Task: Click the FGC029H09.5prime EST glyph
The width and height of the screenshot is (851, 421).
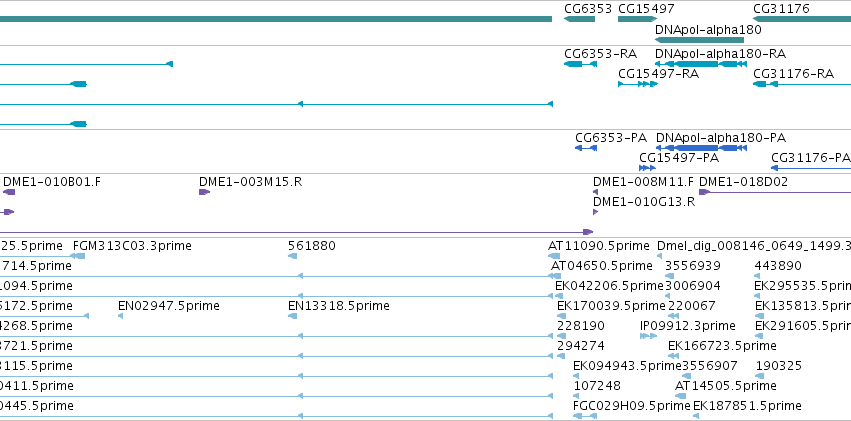Action: (585, 416)
